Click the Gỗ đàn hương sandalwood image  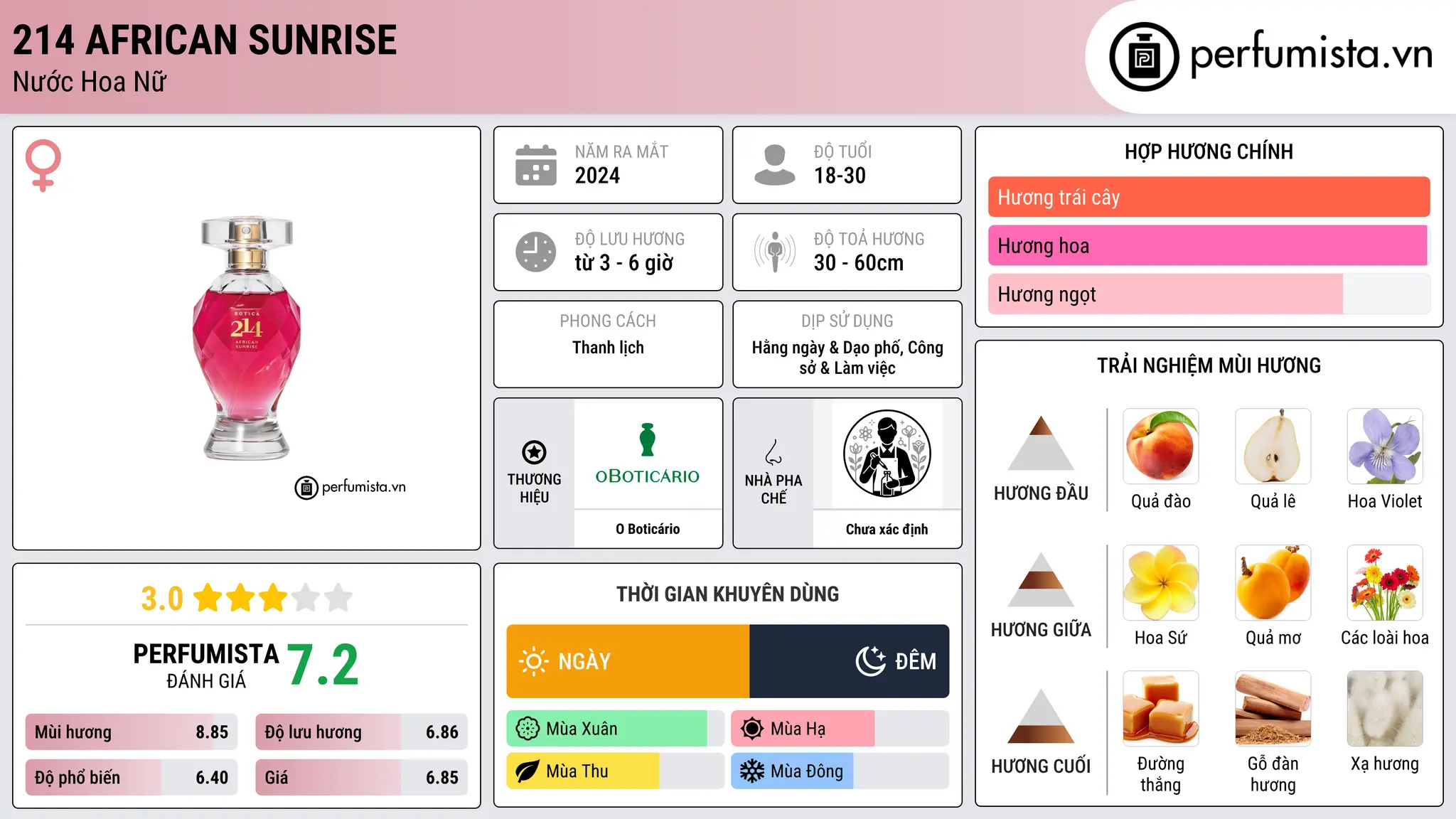pyautogui.click(x=1273, y=709)
